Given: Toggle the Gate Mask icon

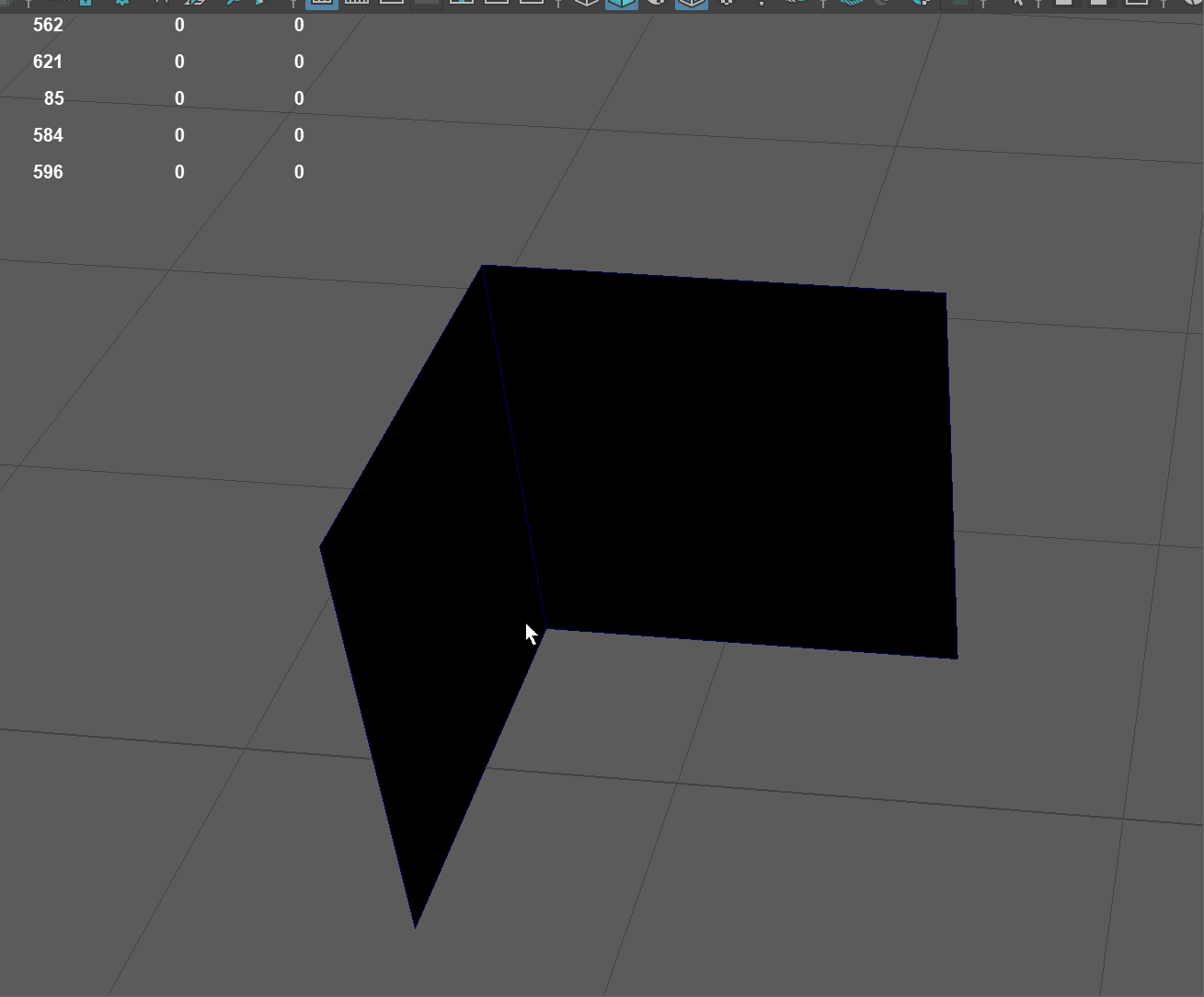Looking at the screenshot, I should pos(426,3).
